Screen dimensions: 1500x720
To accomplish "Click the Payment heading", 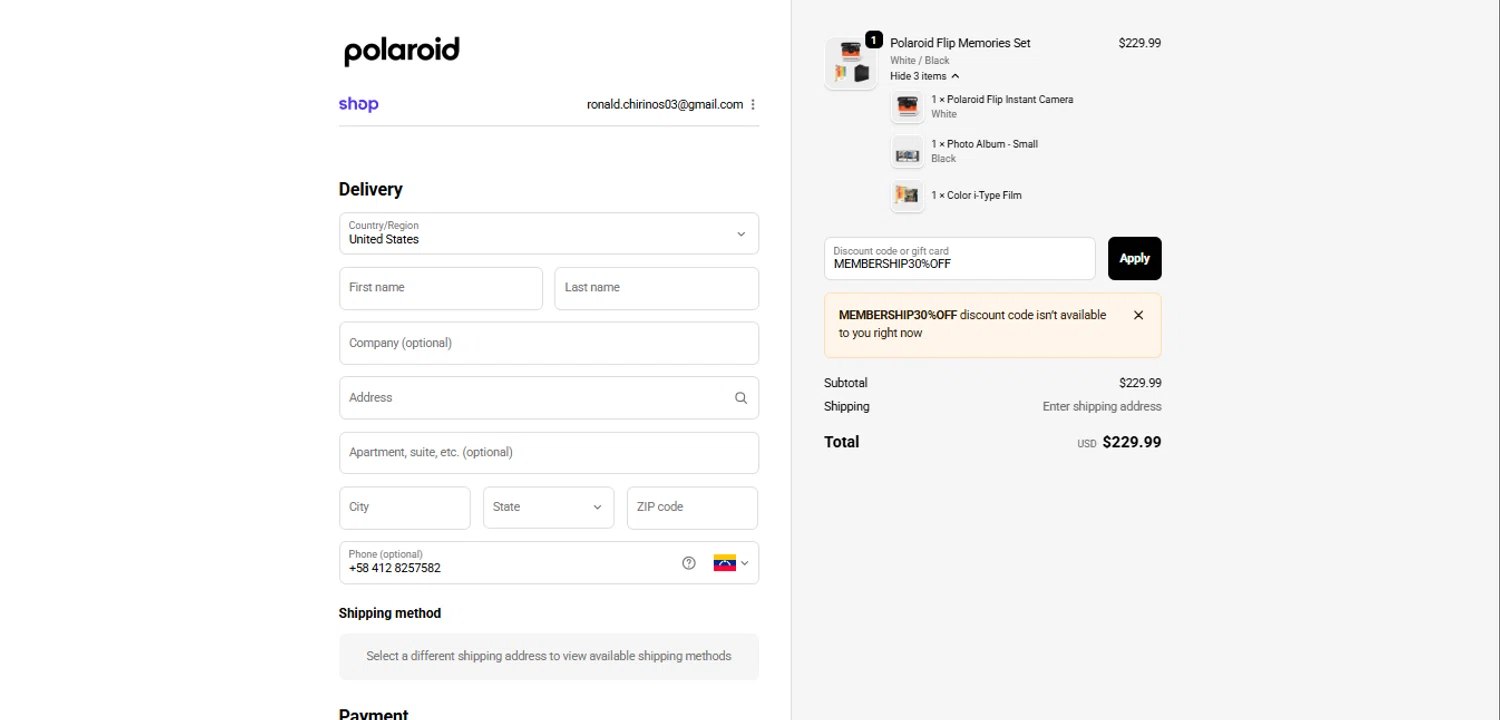I will point(374,714).
